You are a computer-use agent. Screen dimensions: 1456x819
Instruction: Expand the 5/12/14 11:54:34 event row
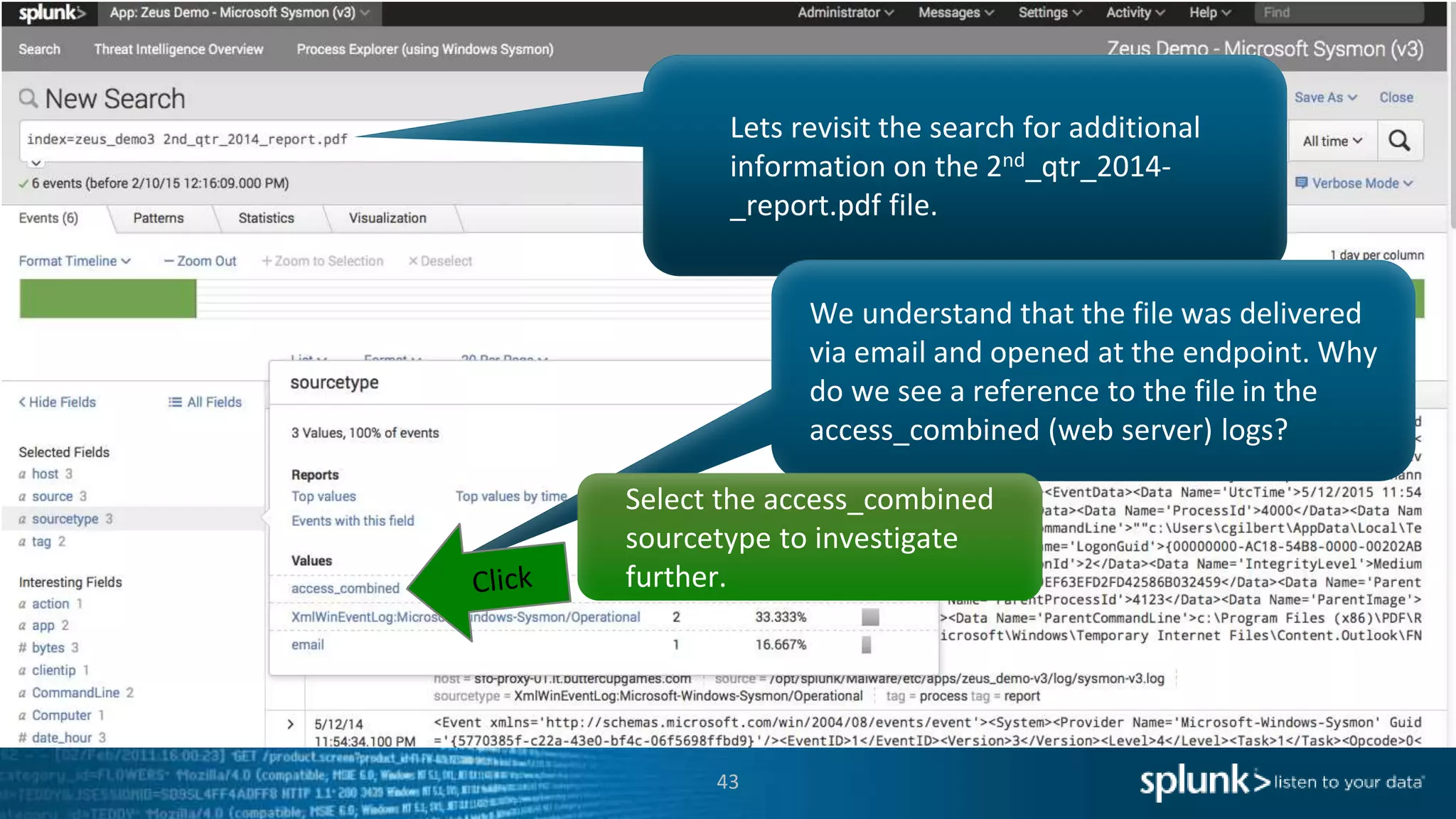coord(290,724)
